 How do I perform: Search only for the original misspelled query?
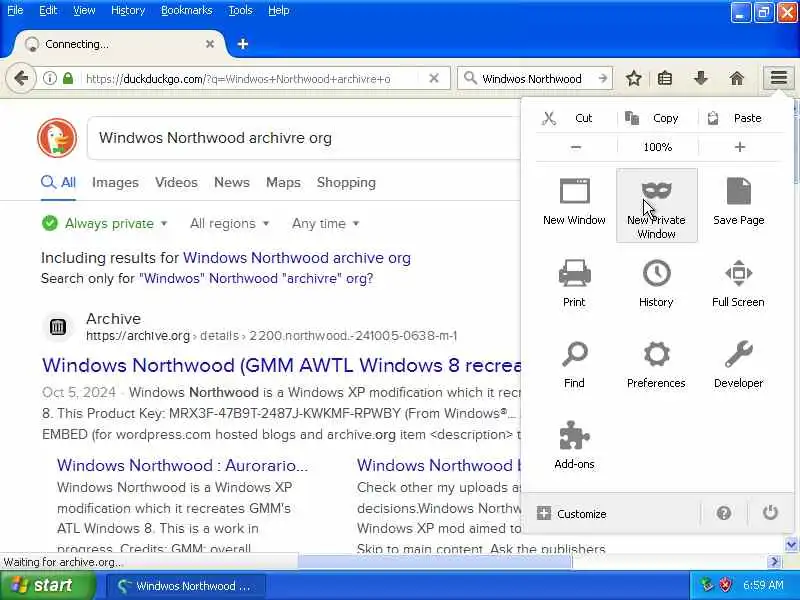(x=257, y=279)
